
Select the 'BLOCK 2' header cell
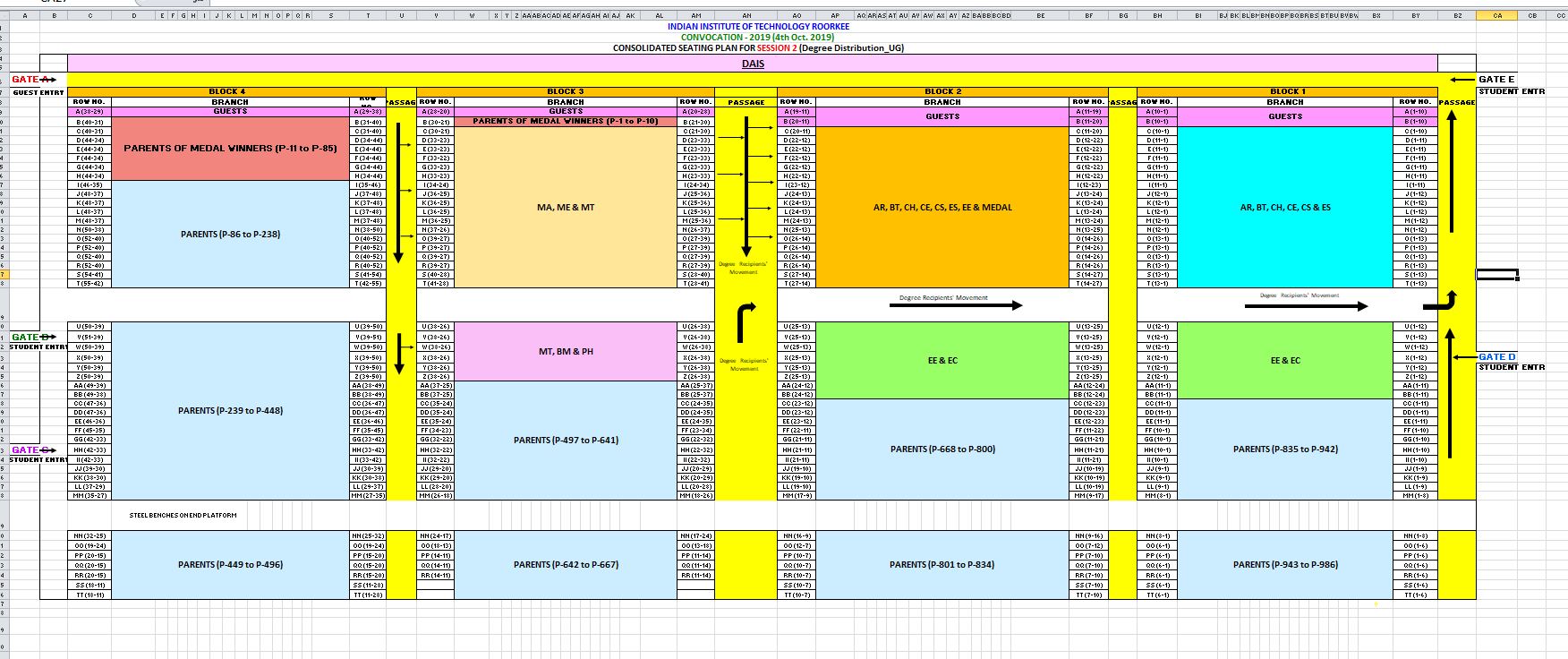click(942, 91)
